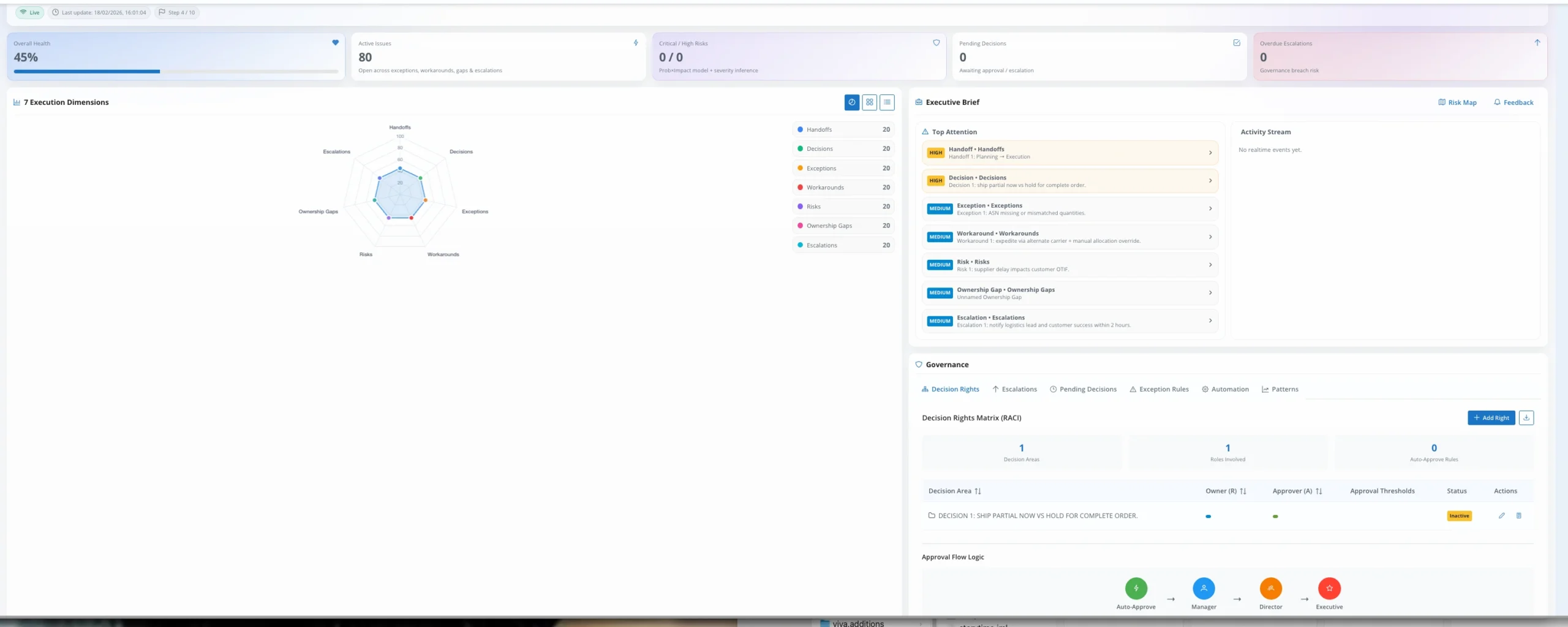The height and width of the screenshot is (627, 1568).
Task: Click the Auto-Approve flow node icon
Action: pyautogui.click(x=1136, y=588)
